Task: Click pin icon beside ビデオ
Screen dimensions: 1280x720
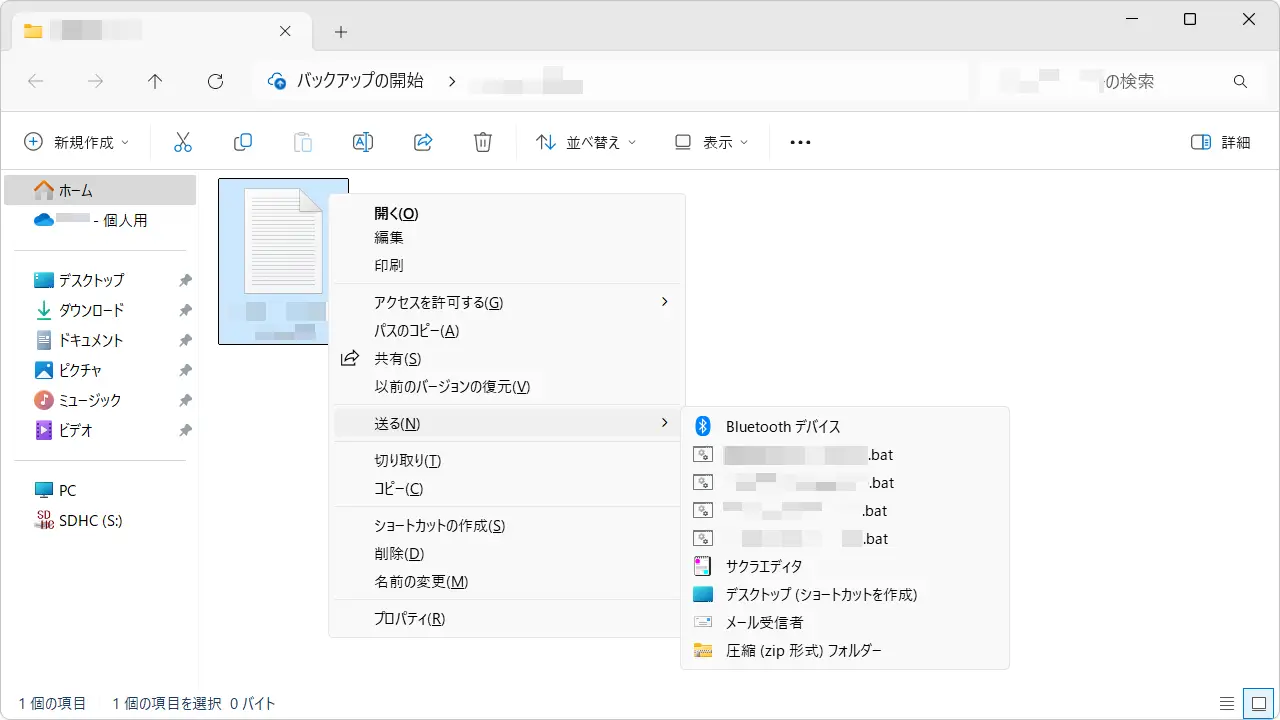Action: pyautogui.click(x=185, y=430)
